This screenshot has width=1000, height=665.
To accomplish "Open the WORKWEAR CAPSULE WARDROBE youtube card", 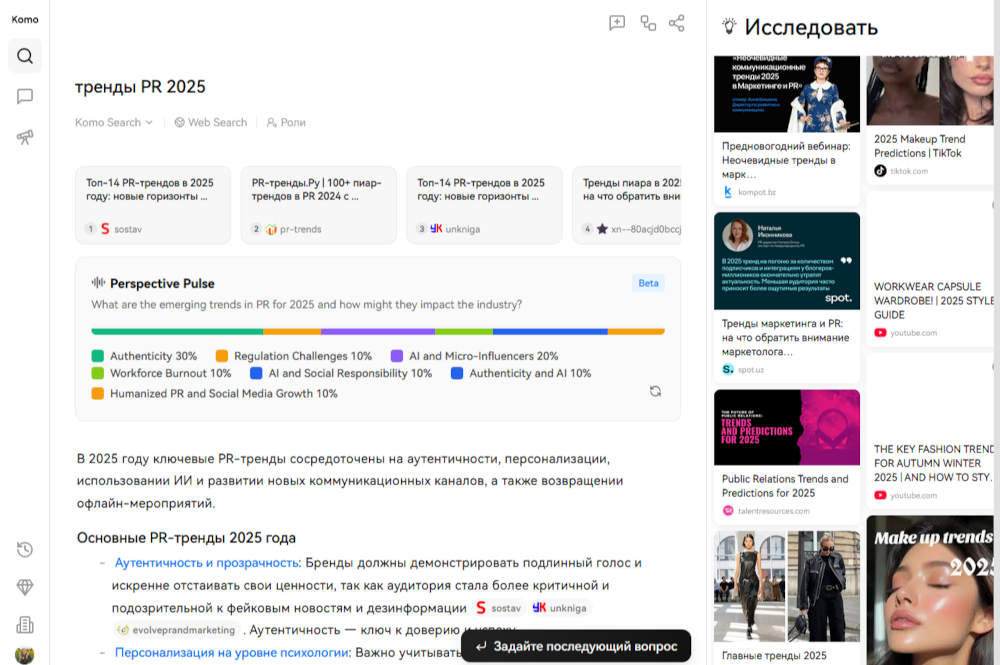I will click(x=930, y=270).
